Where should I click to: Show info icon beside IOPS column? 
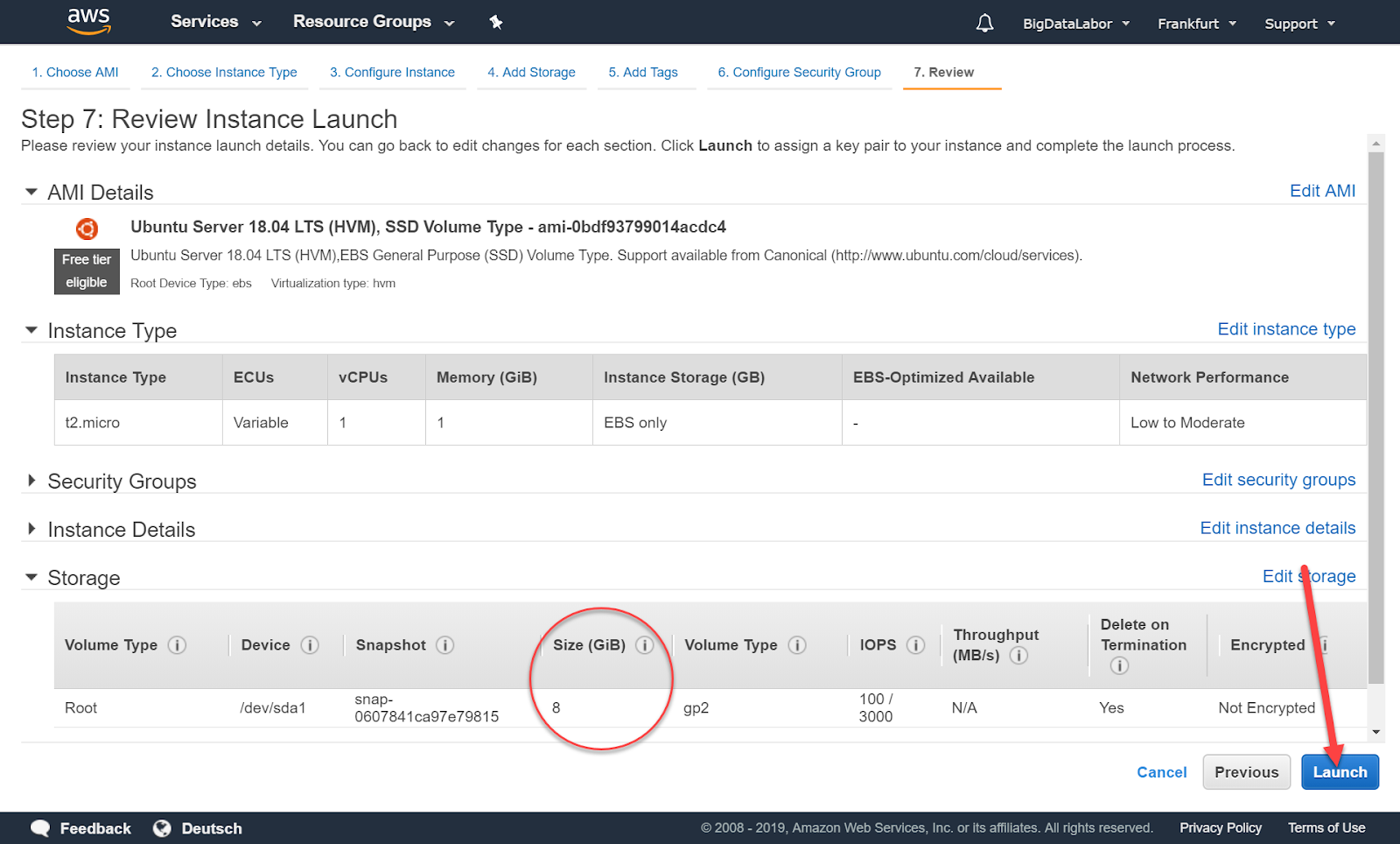click(915, 645)
